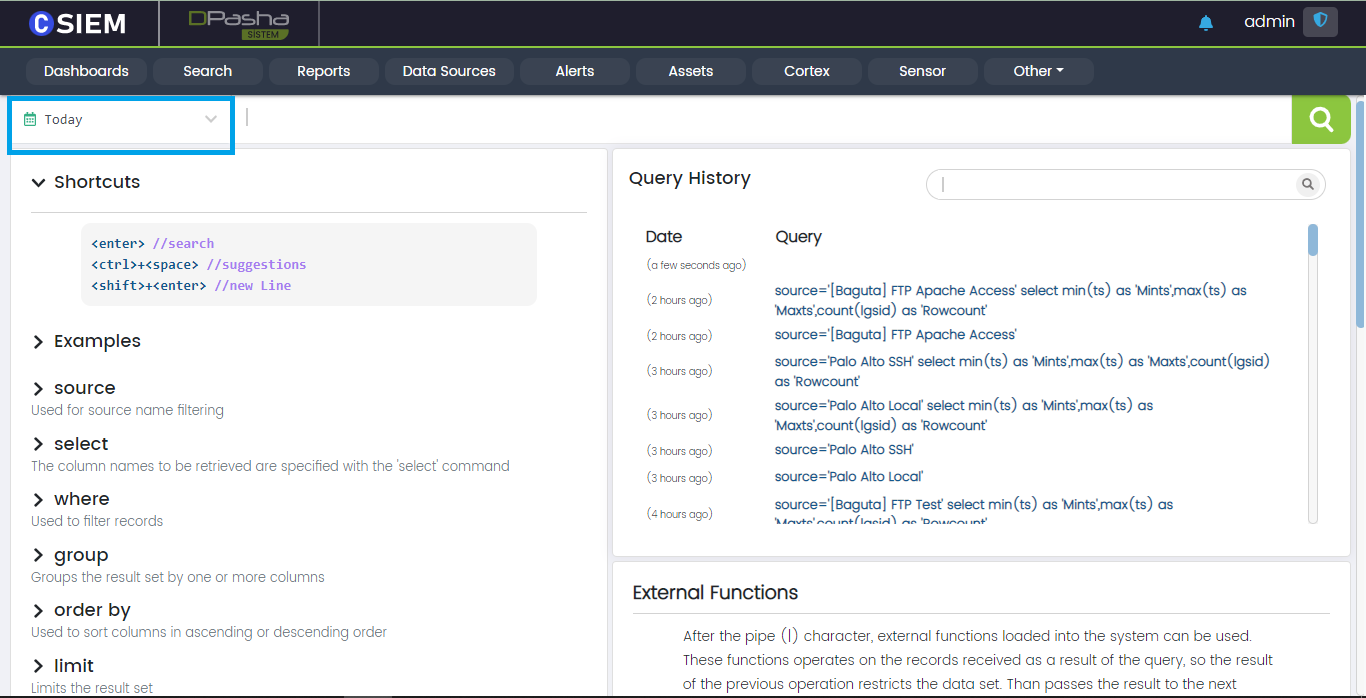Open the admin shield user icon

(x=1320, y=22)
